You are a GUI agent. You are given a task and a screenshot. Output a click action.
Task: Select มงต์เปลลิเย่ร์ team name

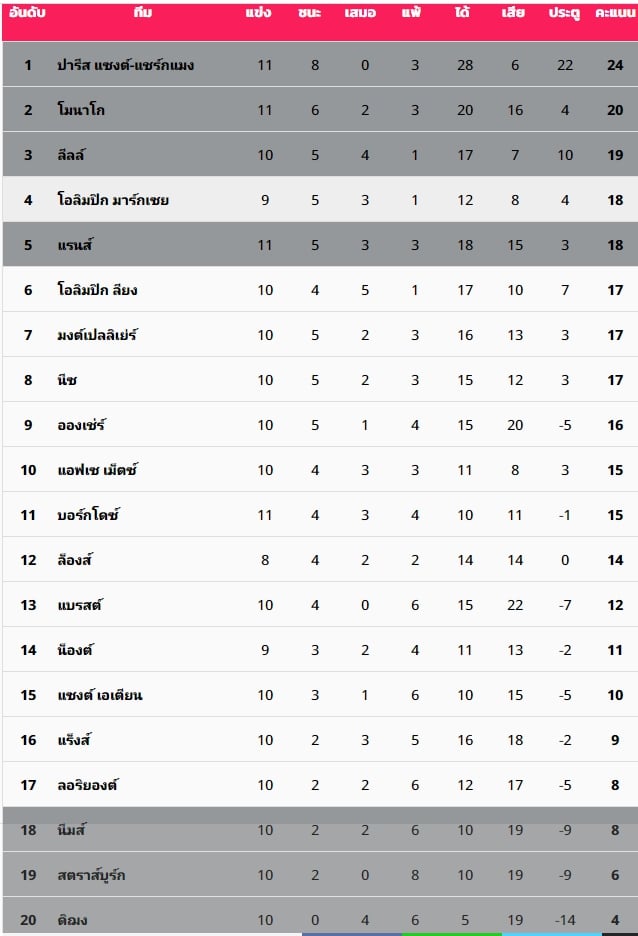[97, 335]
